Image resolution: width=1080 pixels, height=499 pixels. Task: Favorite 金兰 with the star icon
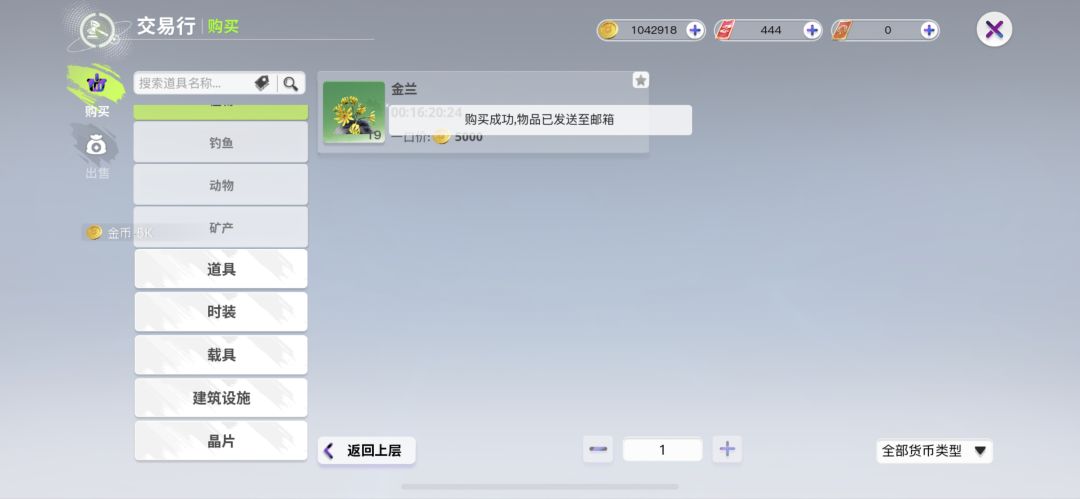click(641, 80)
